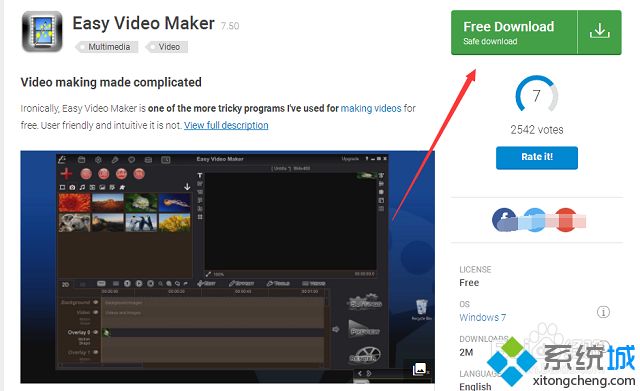Image resolution: width=640 pixels, height=391 pixels.
Task: Click the Rate it! button
Action: click(536, 158)
